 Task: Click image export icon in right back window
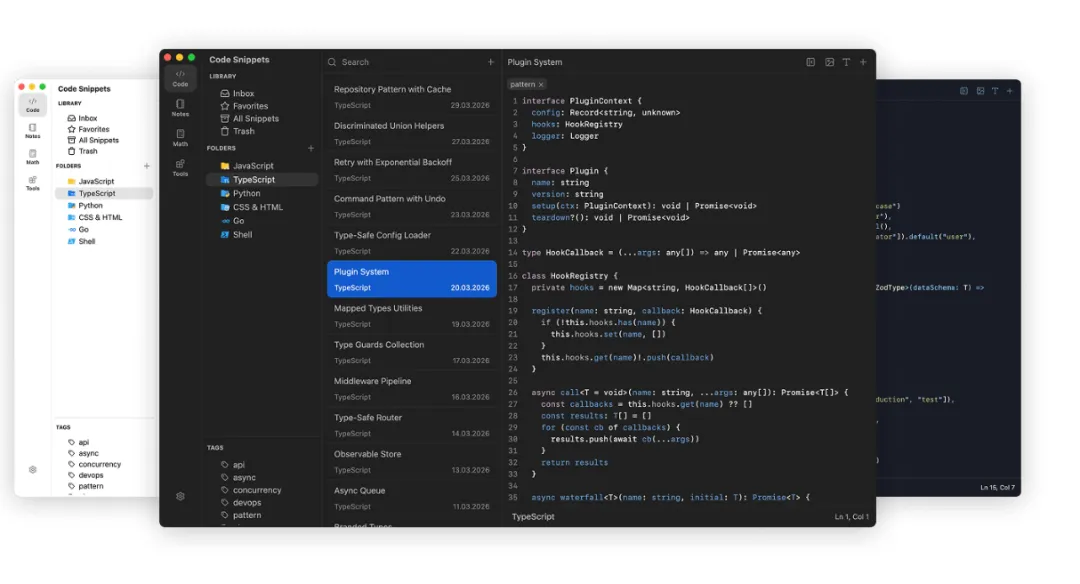980,91
